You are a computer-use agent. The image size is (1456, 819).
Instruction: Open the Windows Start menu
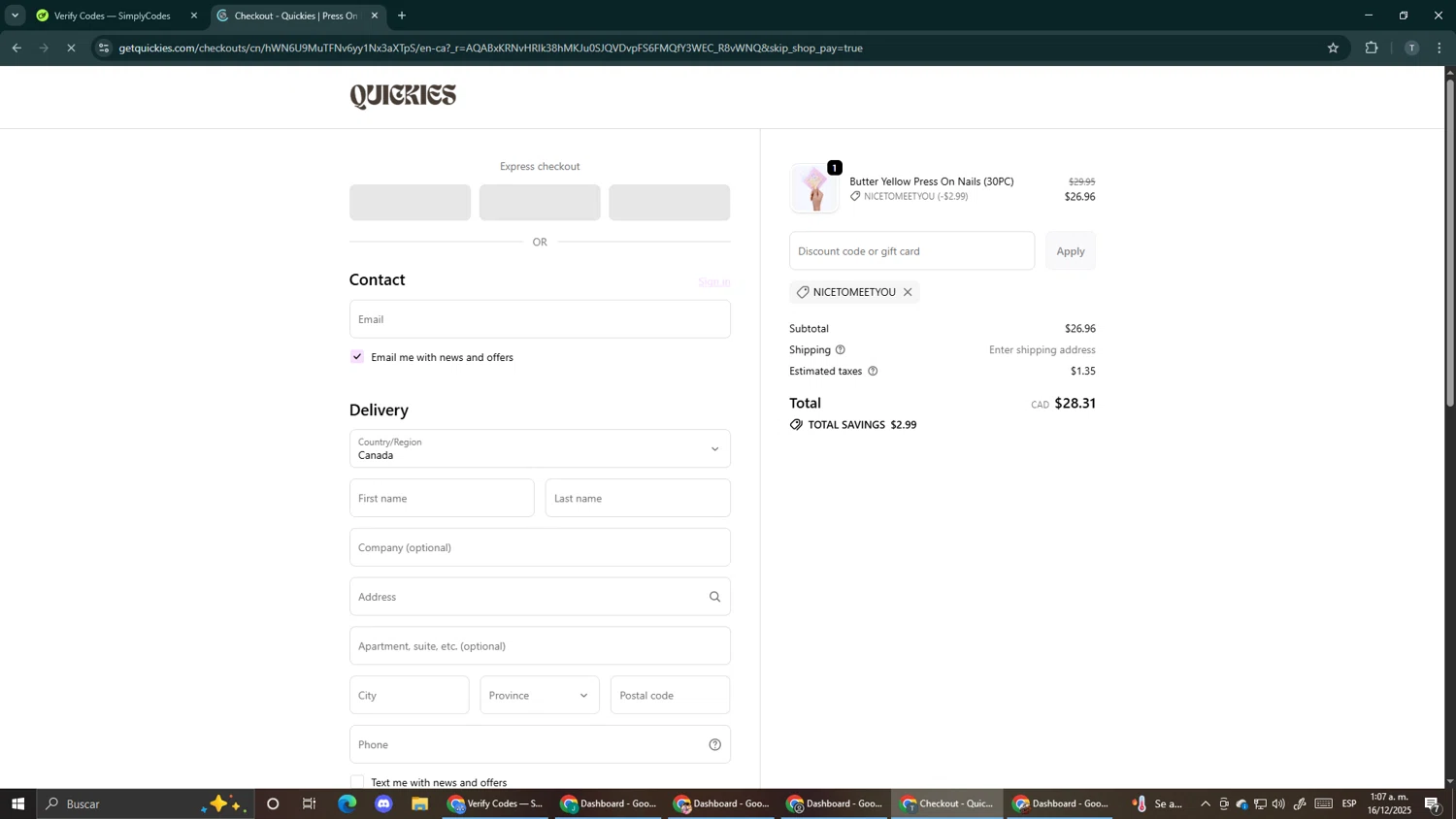pyautogui.click(x=17, y=803)
